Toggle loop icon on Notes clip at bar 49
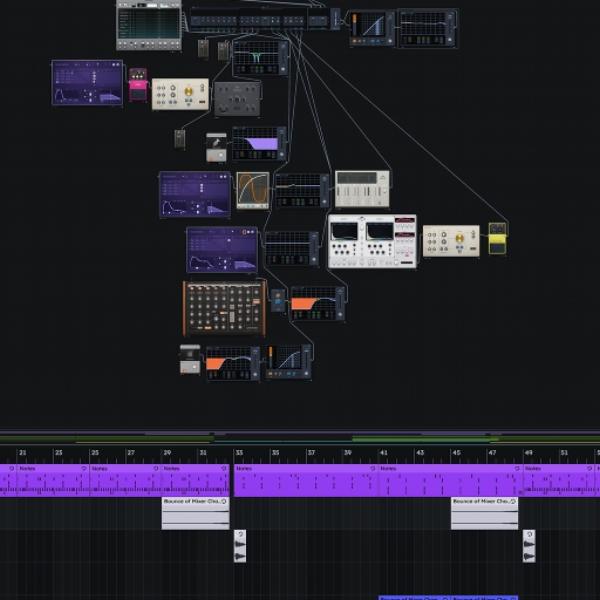The image size is (600, 600). point(590,468)
